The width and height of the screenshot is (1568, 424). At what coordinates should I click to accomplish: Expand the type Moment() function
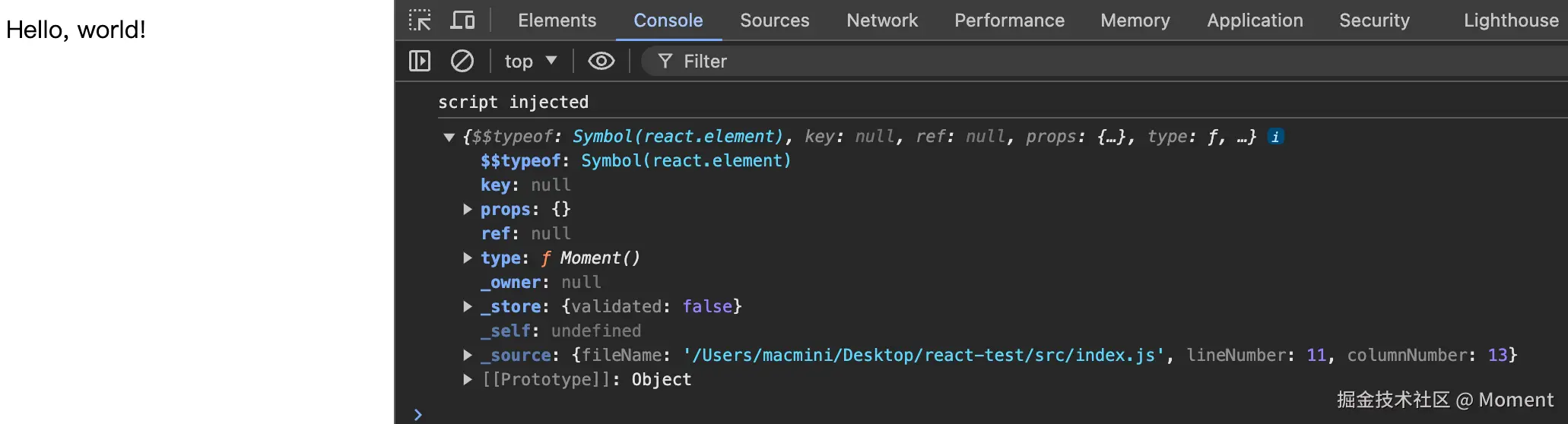tap(468, 258)
